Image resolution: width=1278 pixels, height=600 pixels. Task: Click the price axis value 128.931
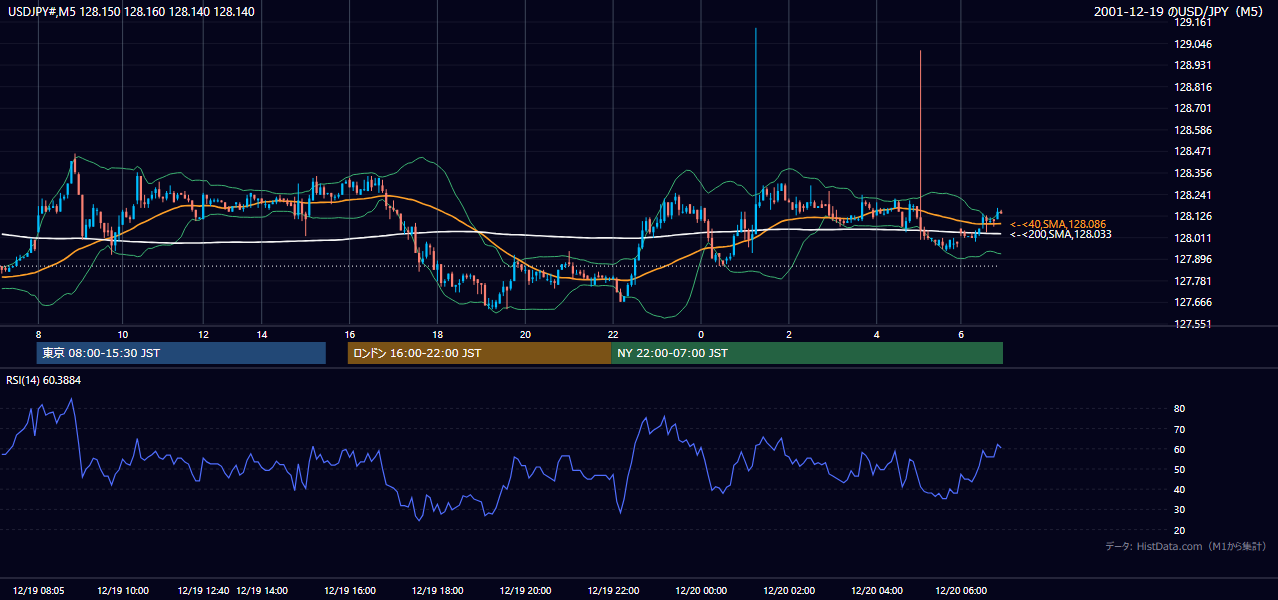point(1192,65)
